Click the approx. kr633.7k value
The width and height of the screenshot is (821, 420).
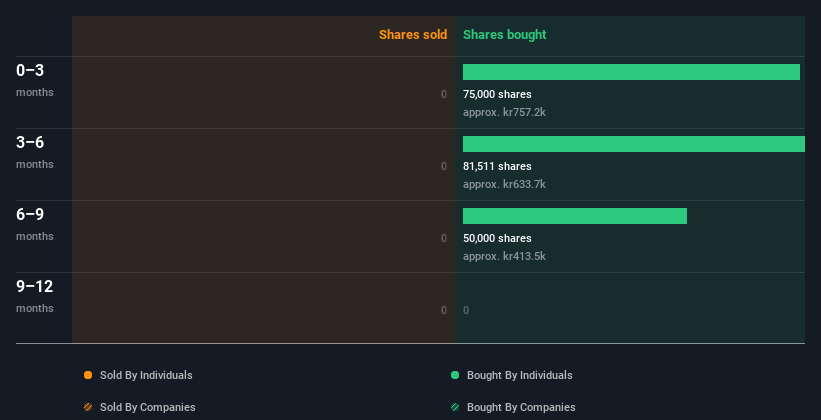(504, 184)
